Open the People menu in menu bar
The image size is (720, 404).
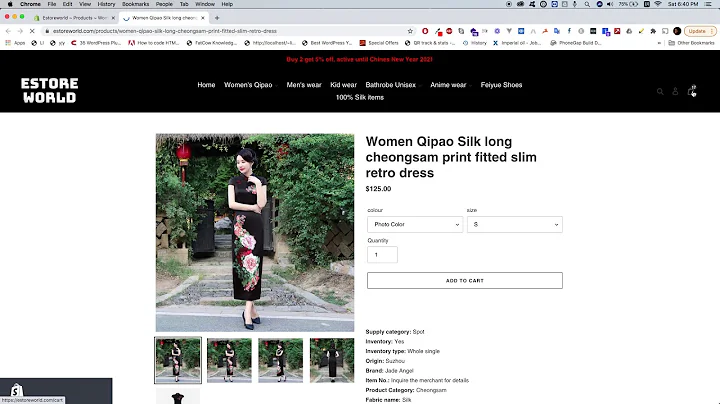164,4
